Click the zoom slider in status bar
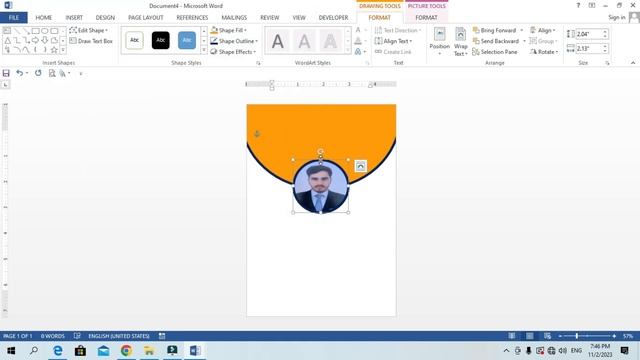Image resolution: width=640 pixels, height=360 pixels. tap(587, 336)
